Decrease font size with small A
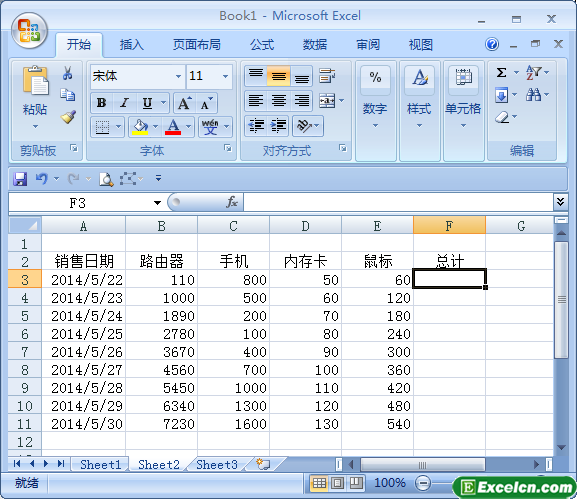The image size is (577, 499). (x=206, y=103)
